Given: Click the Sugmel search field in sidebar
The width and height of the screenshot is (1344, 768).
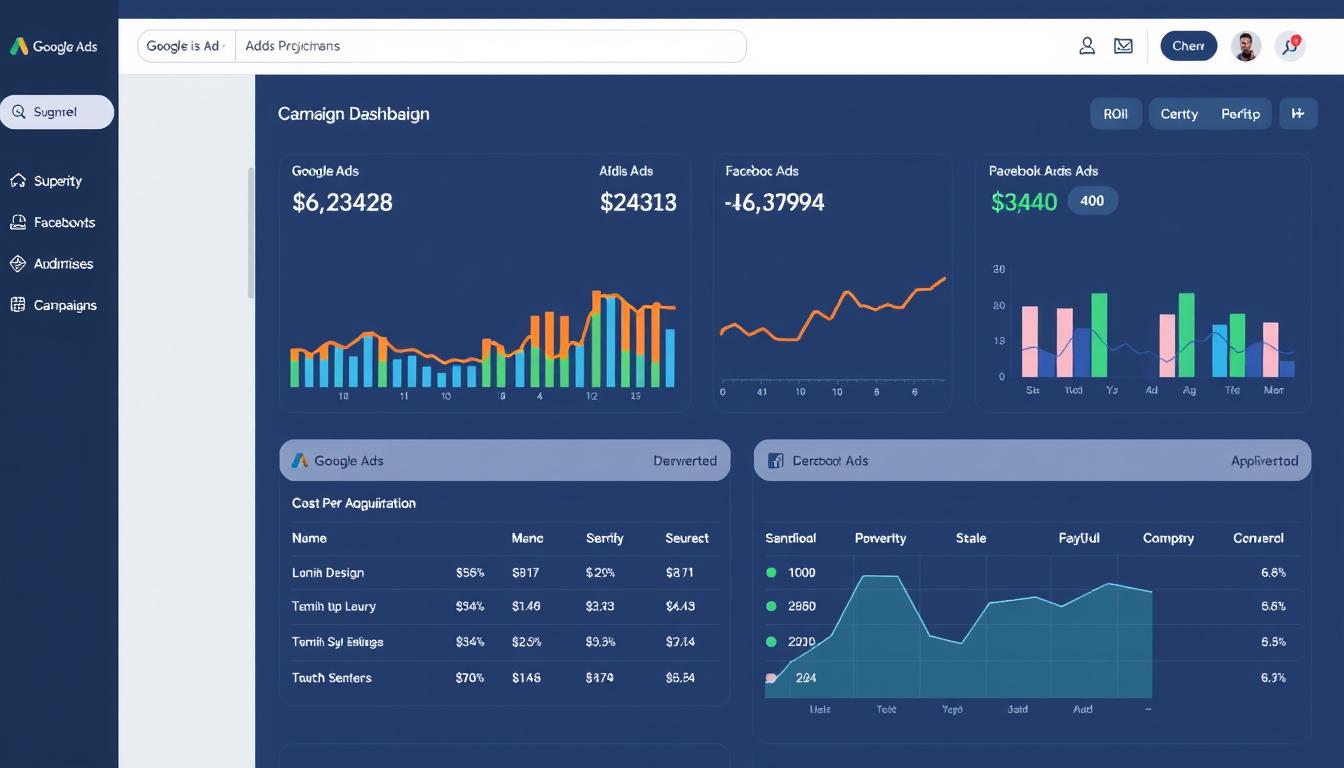Looking at the screenshot, I should click(x=57, y=112).
